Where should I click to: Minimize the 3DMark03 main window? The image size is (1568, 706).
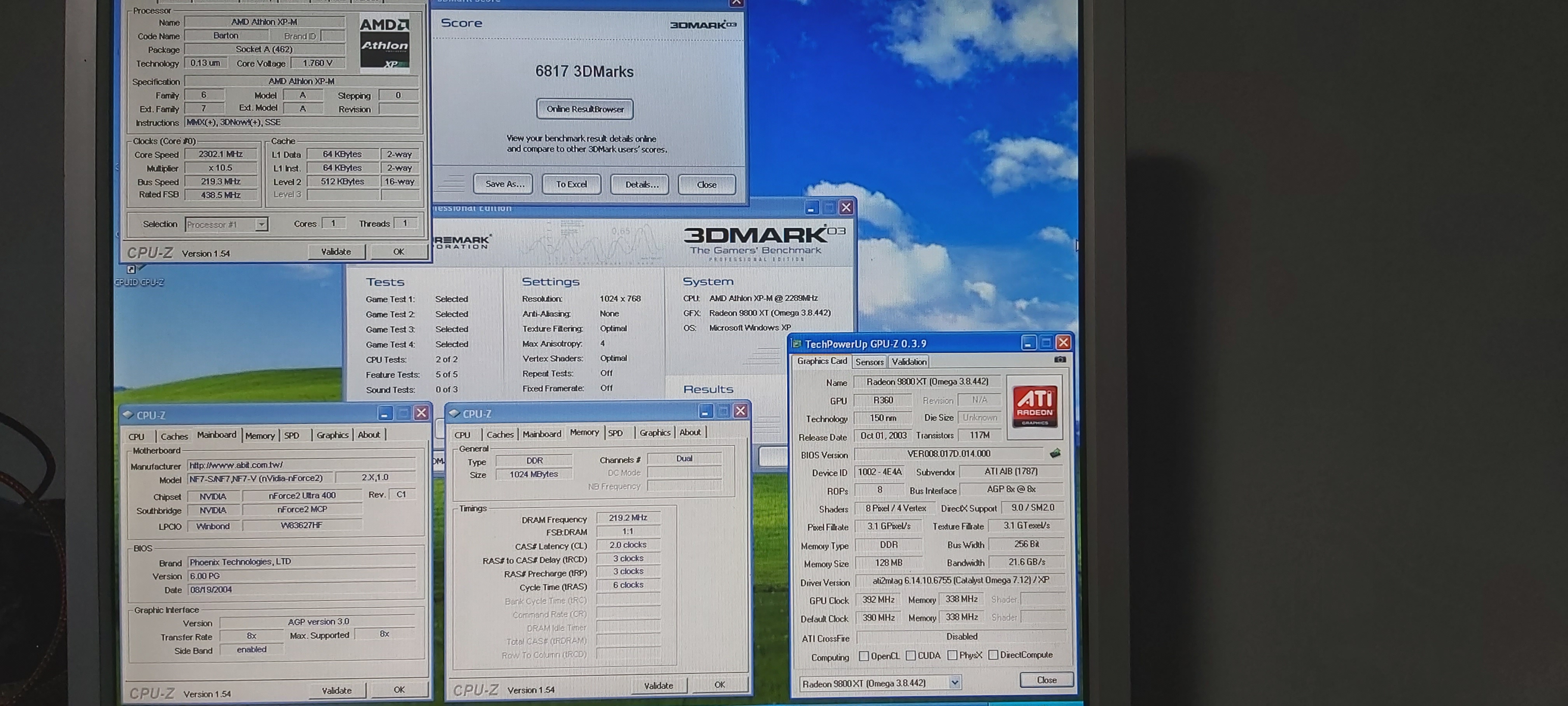tap(811, 208)
